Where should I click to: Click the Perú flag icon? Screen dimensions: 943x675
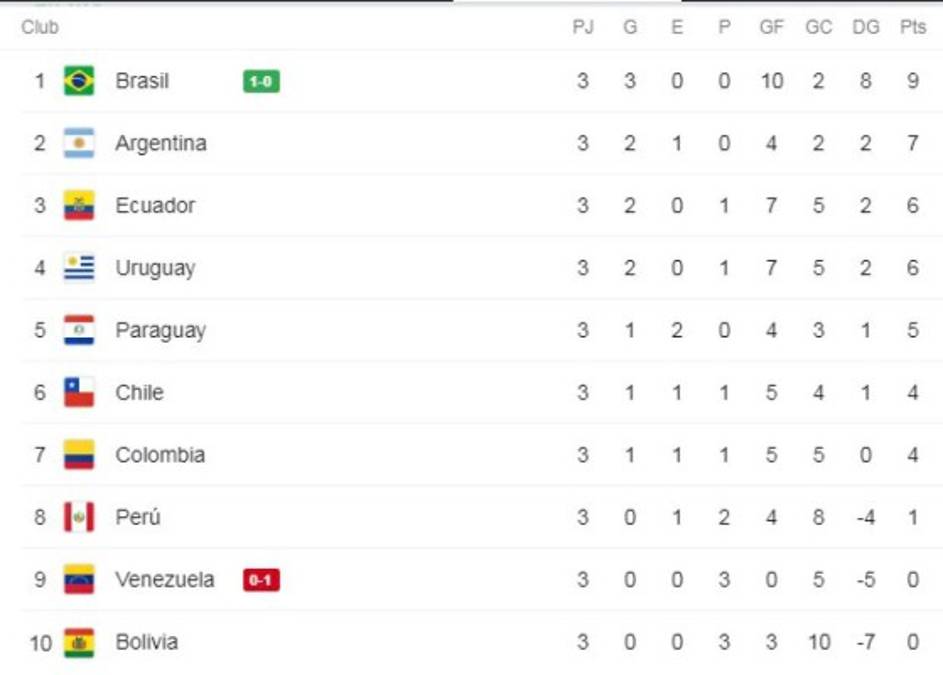(x=79, y=517)
